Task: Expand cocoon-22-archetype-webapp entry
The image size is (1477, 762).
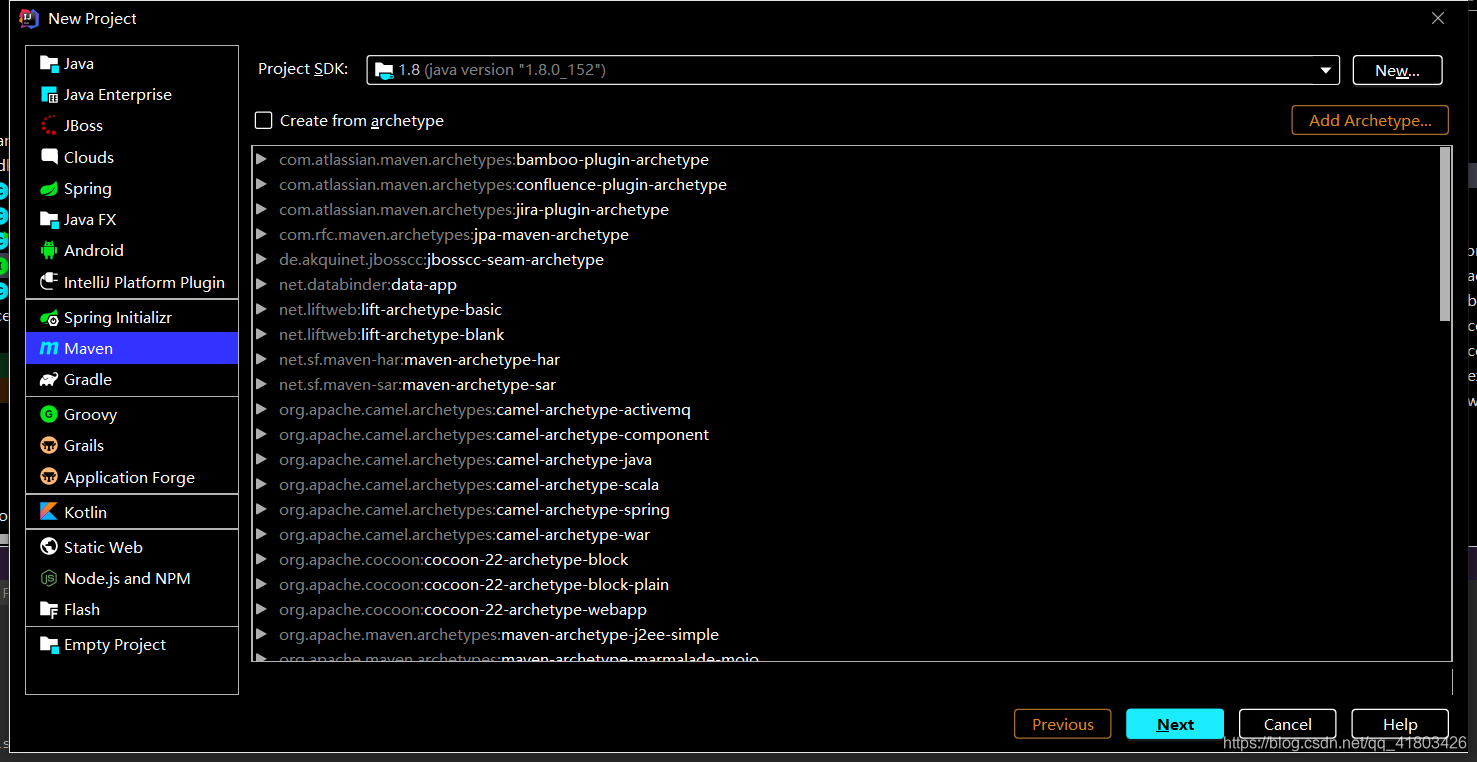Action: tap(261, 610)
